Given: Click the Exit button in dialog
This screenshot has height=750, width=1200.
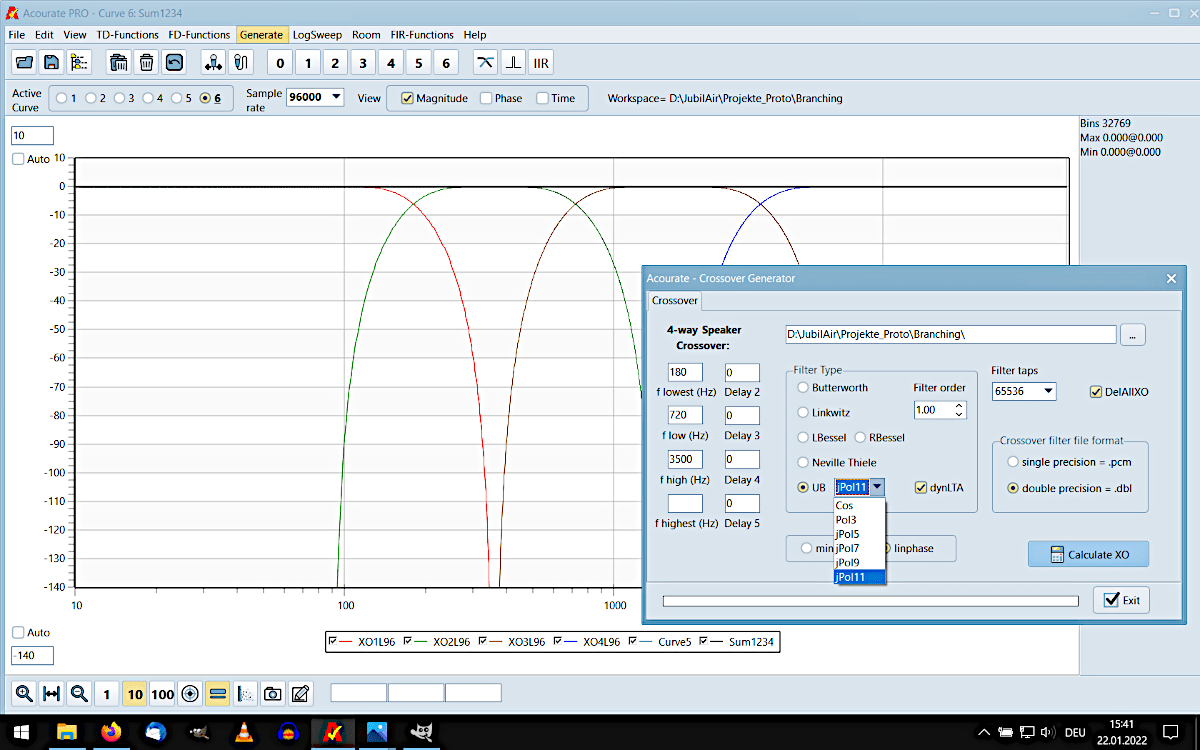Looking at the screenshot, I should 1121,600.
